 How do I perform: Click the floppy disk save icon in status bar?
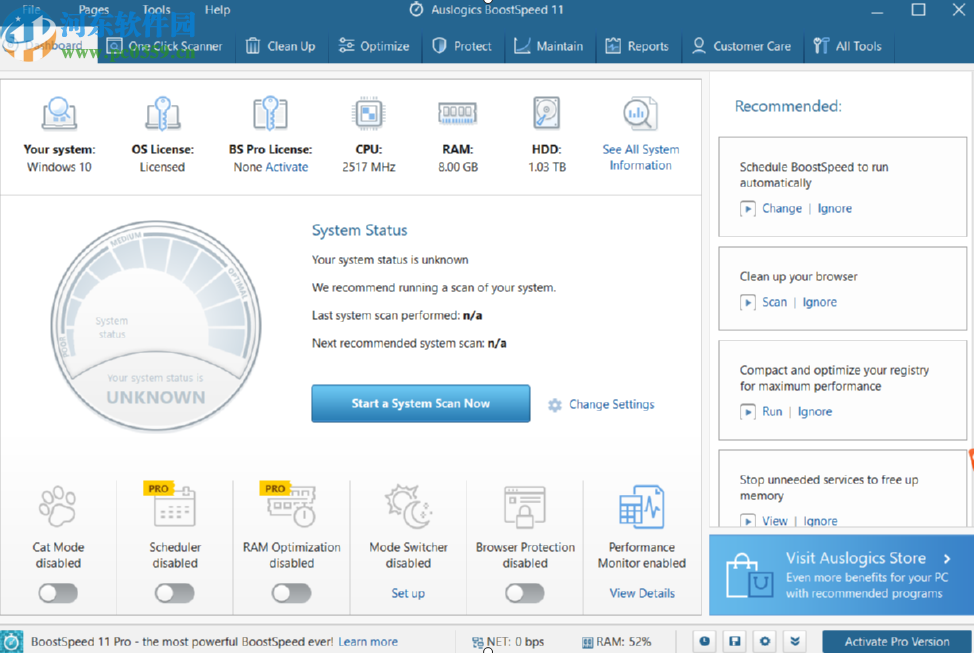pyautogui.click(x=735, y=641)
